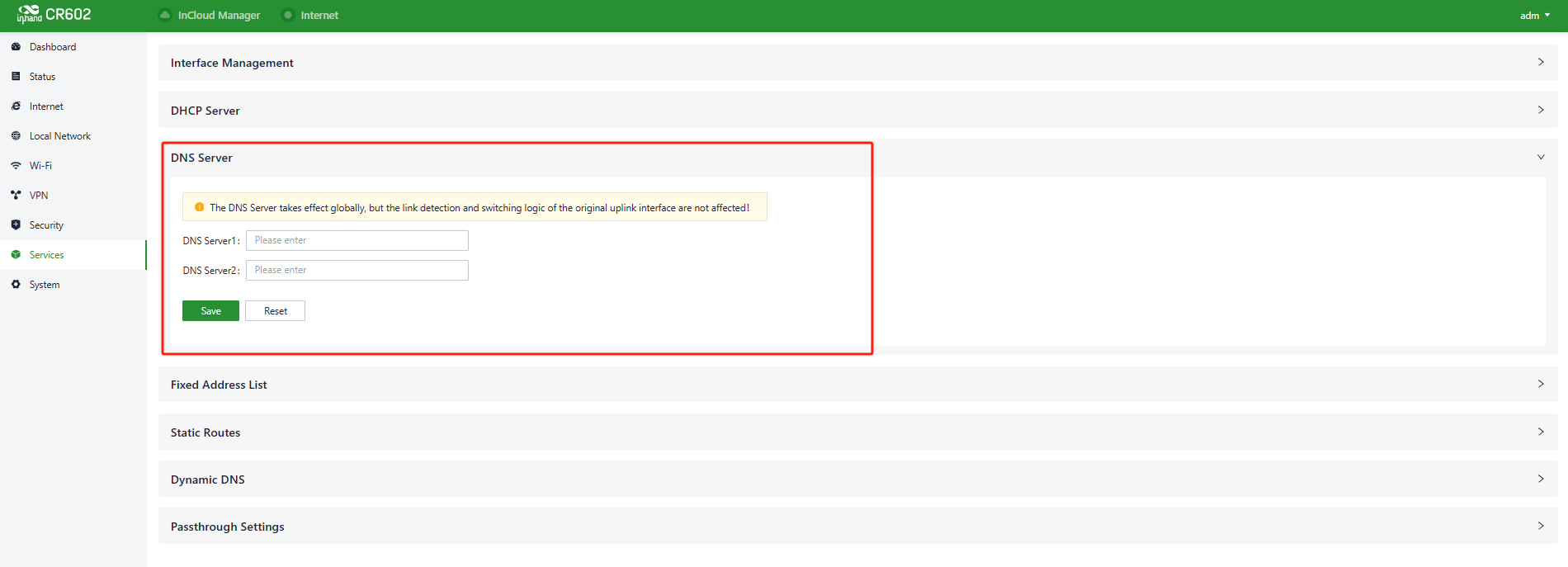Click the Local Network globe icon
The image size is (1568, 567).
[x=16, y=136]
